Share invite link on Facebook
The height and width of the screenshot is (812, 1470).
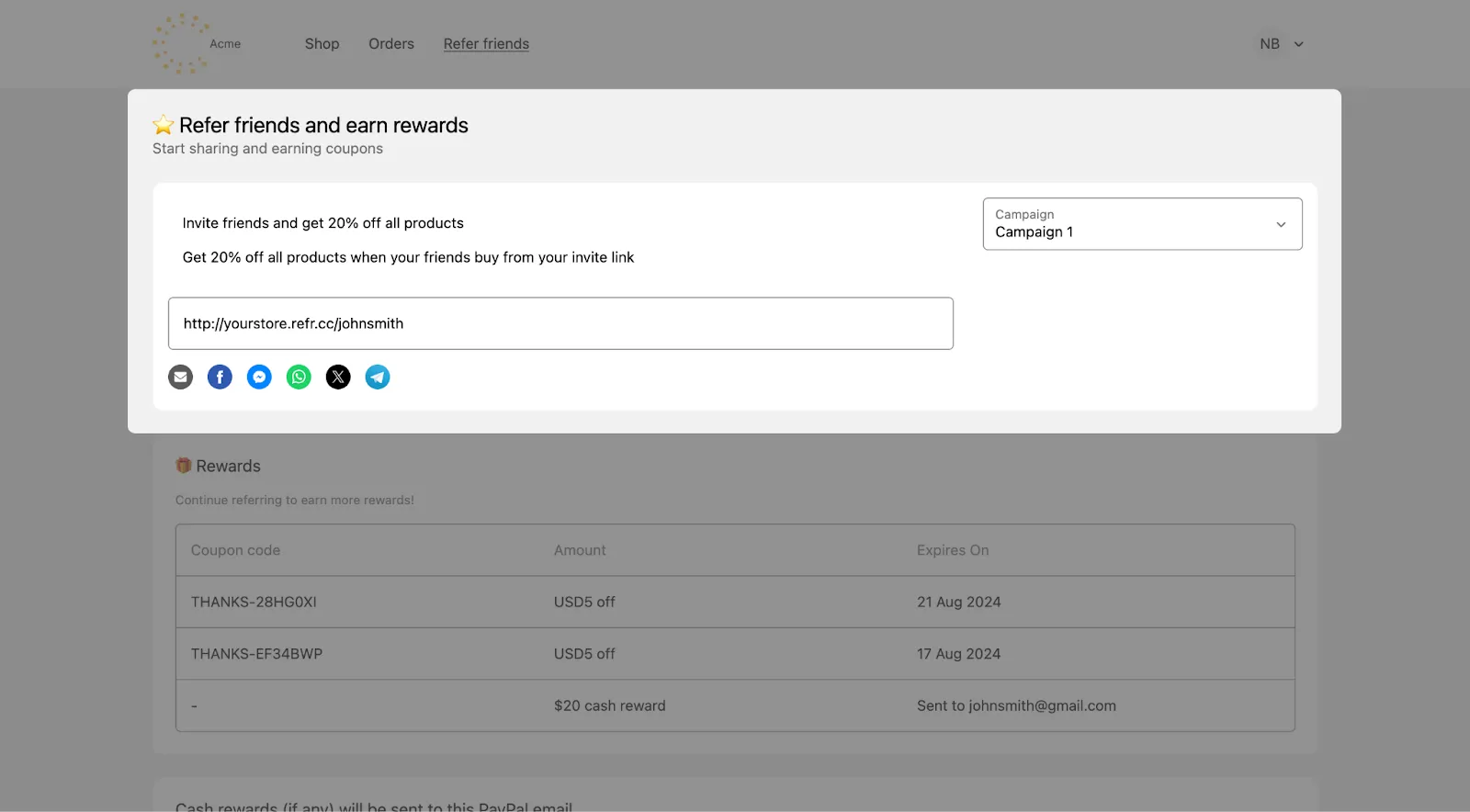[220, 377]
